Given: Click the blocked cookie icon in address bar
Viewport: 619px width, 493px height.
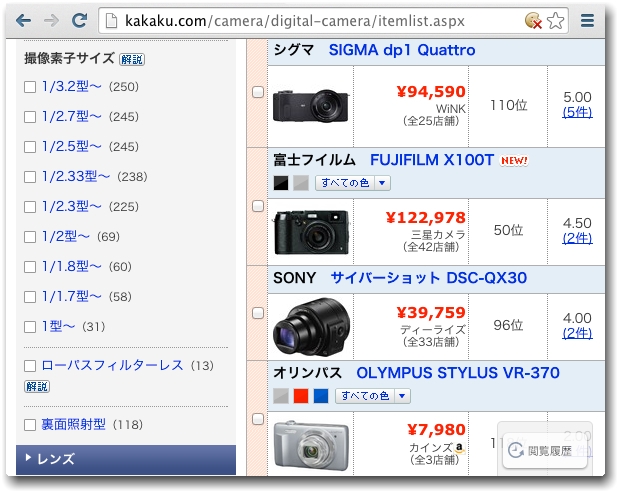Looking at the screenshot, I should 533,21.
